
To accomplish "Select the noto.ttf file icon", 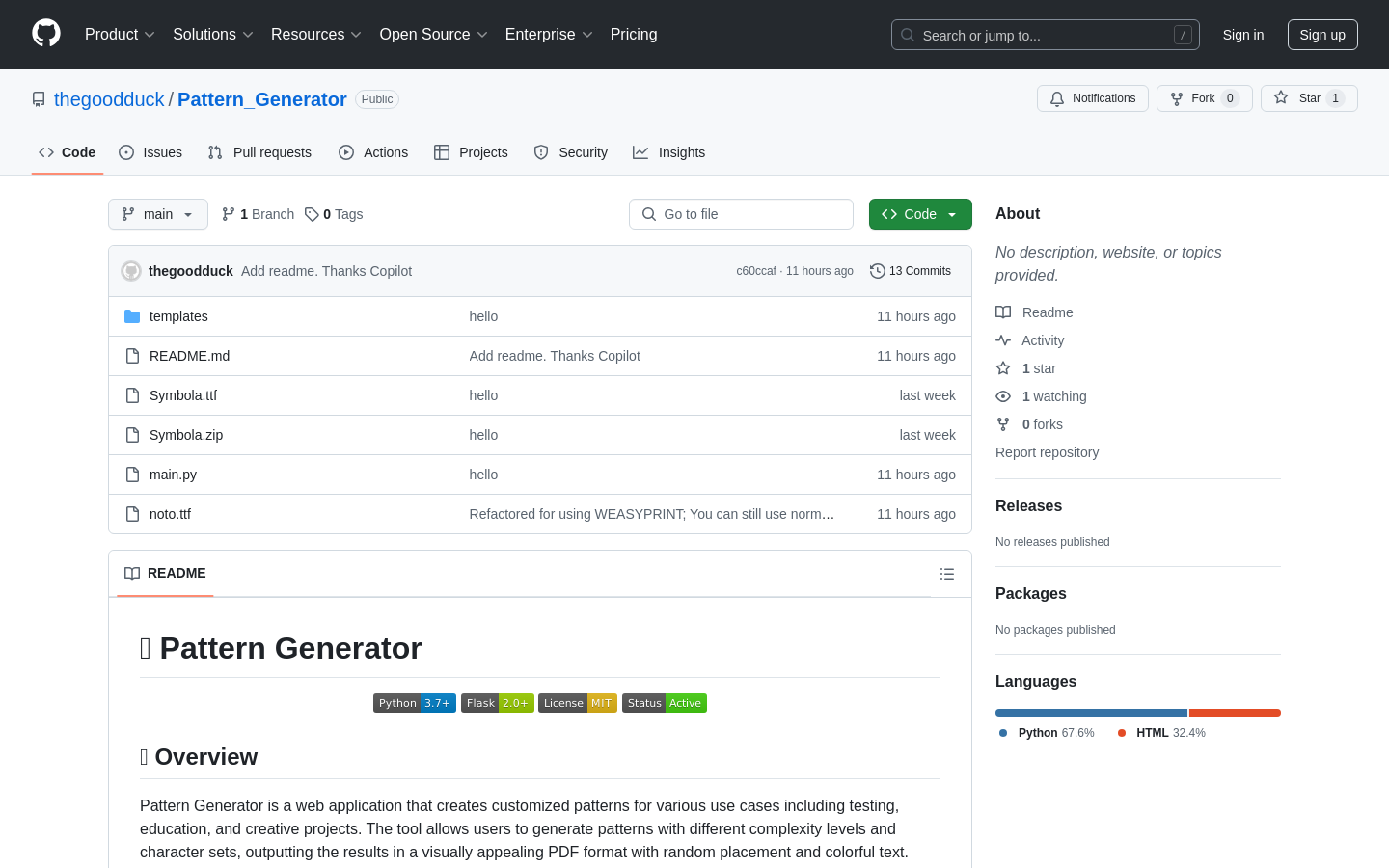I will pos(132,514).
